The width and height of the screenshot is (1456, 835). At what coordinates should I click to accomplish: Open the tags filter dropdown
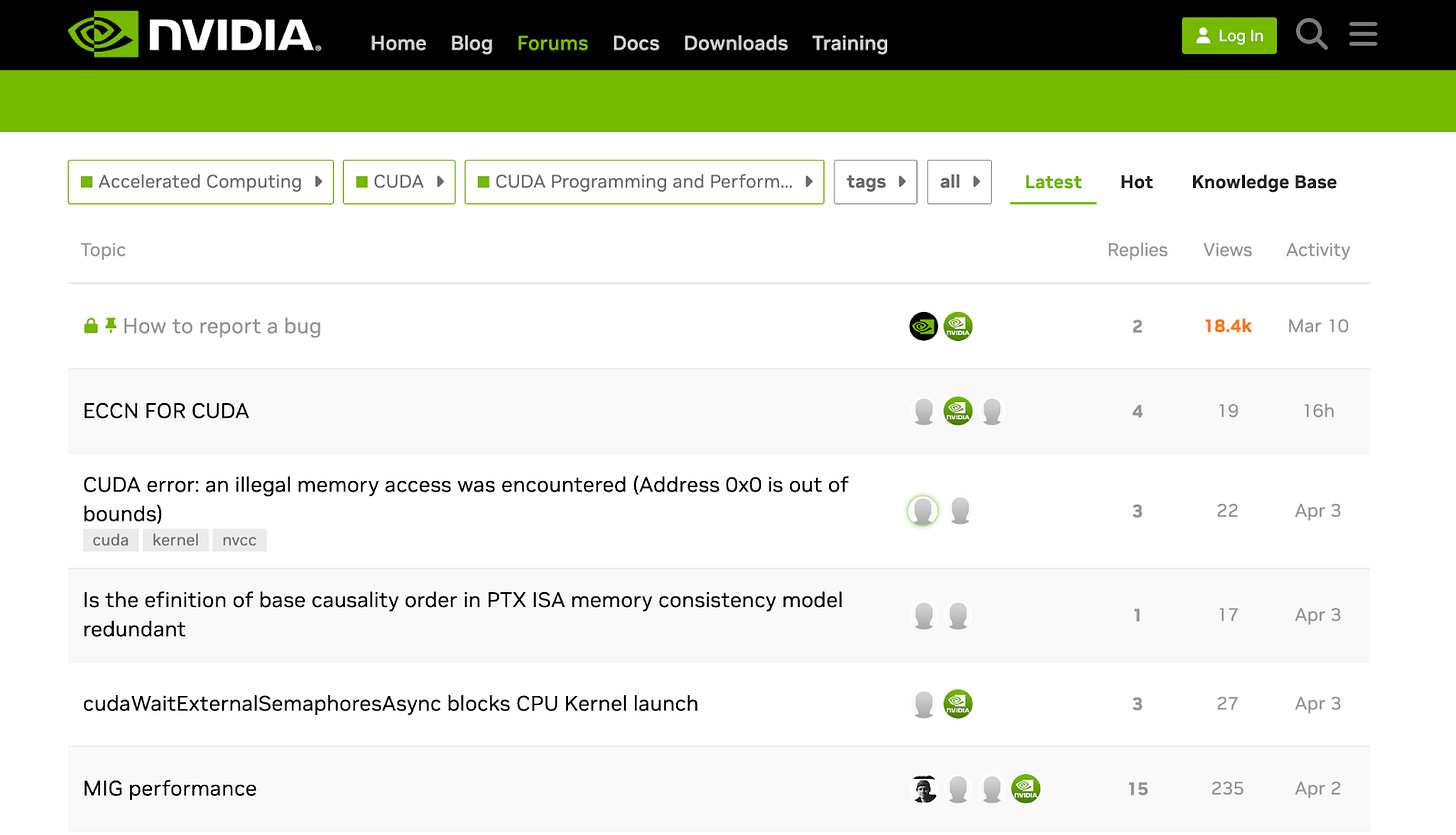point(875,182)
